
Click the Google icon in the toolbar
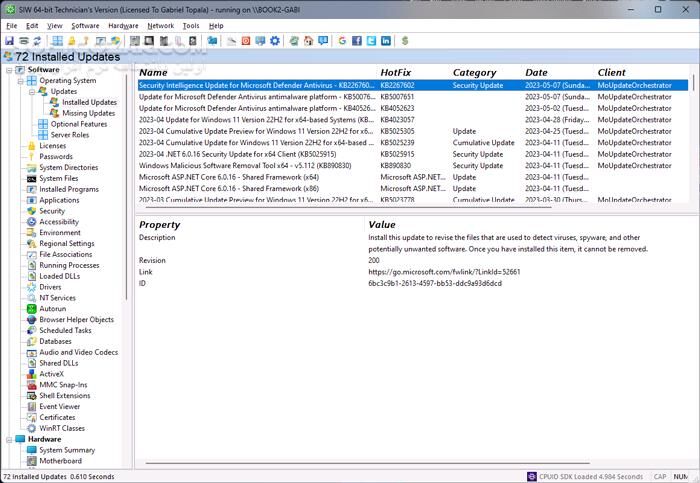343,41
